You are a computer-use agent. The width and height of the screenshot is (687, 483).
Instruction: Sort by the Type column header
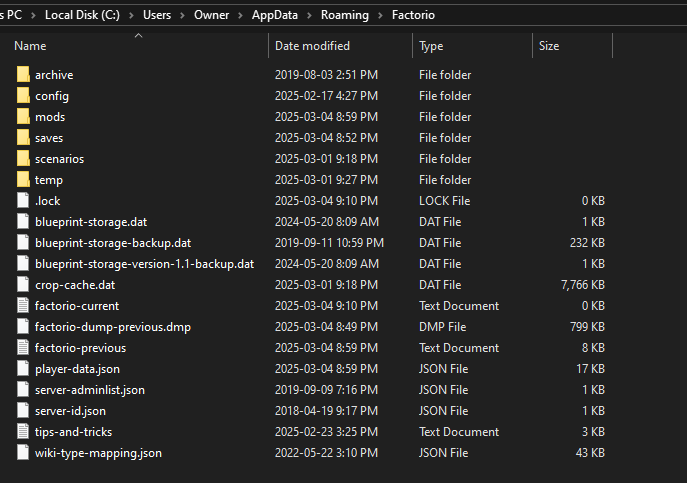click(x=431, y=46)
